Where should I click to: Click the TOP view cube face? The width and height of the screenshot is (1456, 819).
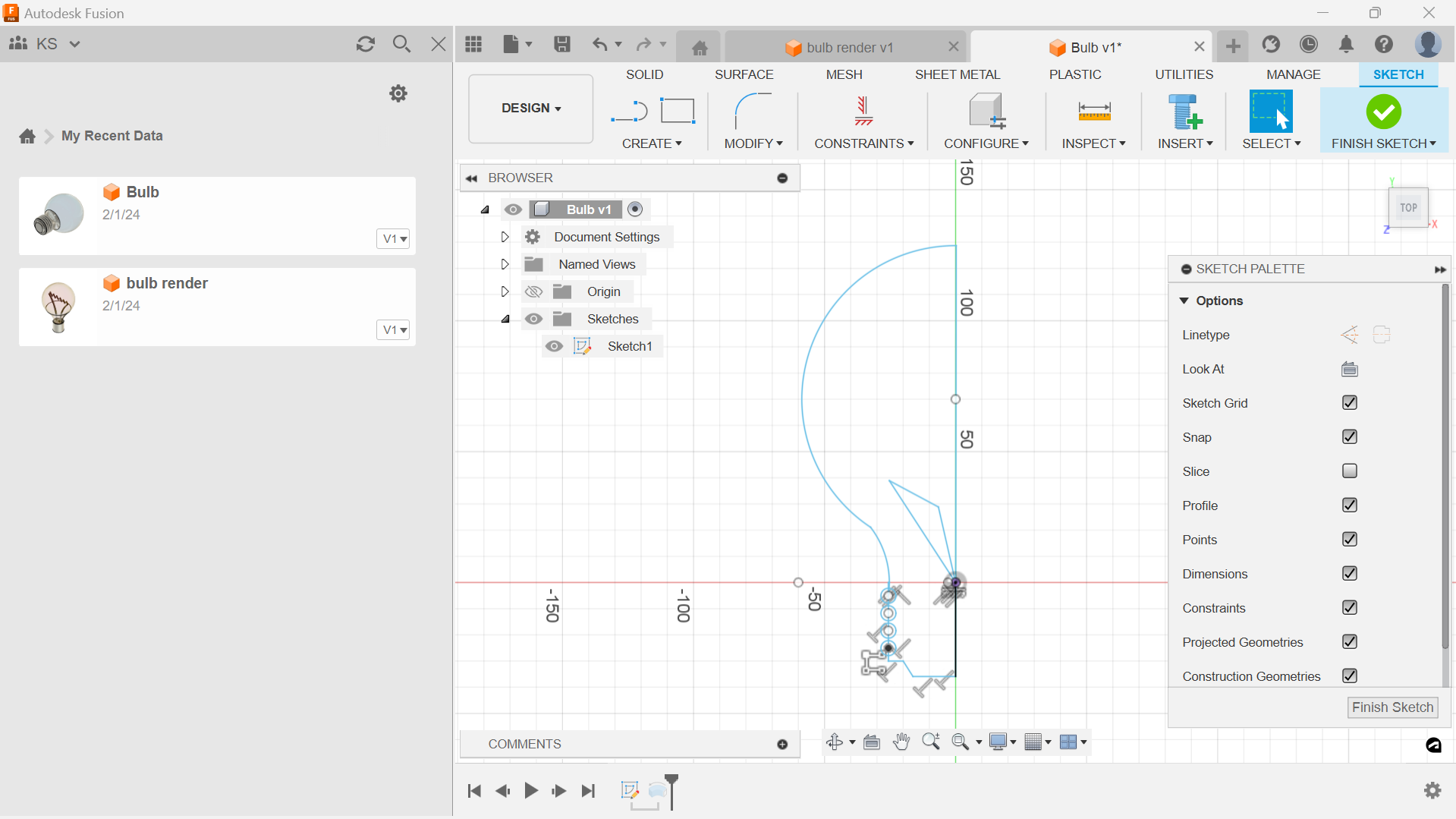pyautogui.click(x=1409, y=208)
